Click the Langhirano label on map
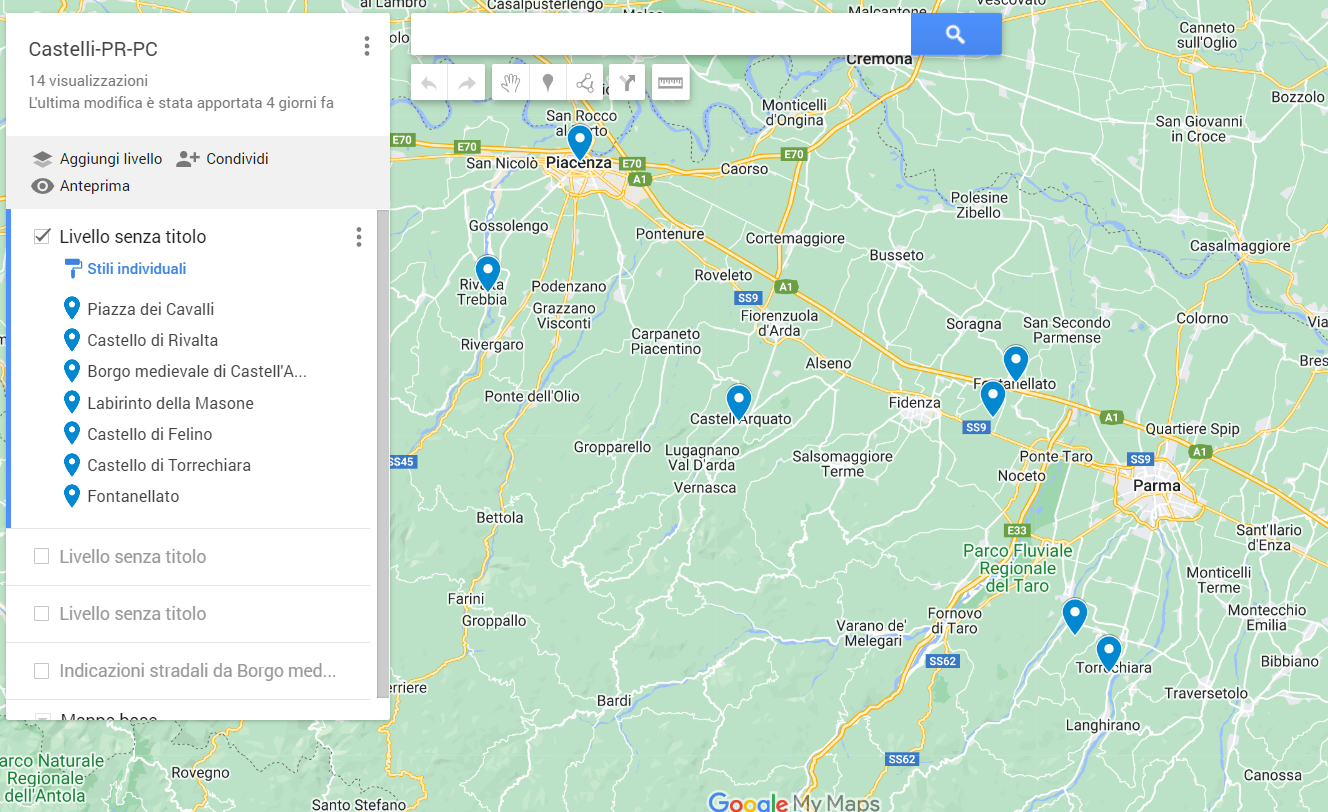Image resolution: width=1328 pixels, height=812 pixels. tap(1102, 724)
